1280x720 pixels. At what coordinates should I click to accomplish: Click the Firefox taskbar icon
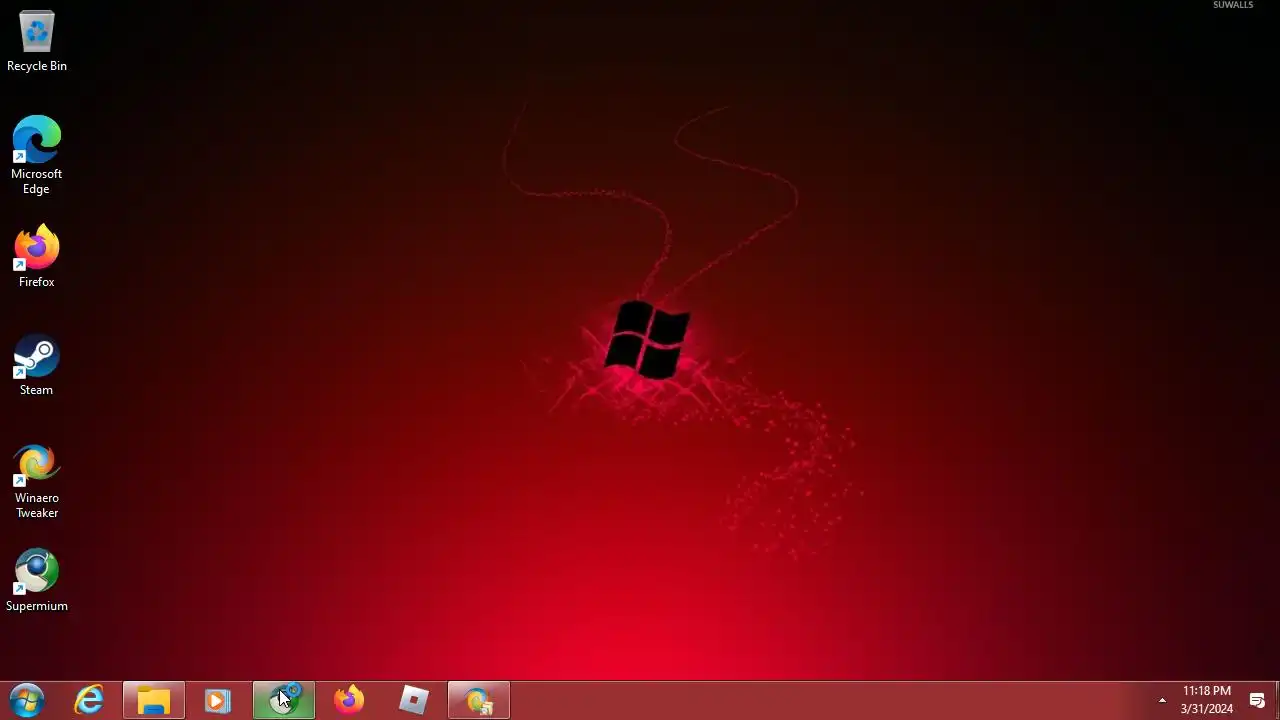[349, 700]
